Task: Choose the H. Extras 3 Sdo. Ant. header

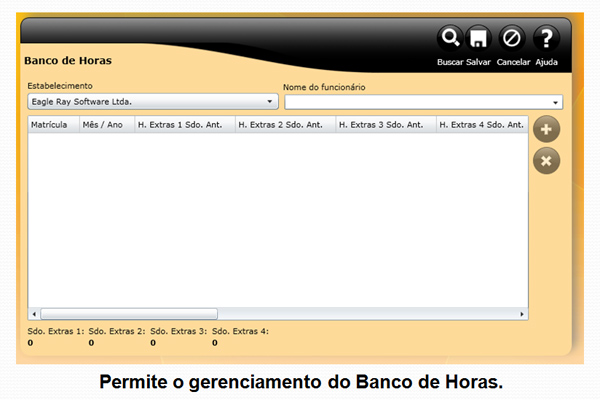Action: (385, 125)
